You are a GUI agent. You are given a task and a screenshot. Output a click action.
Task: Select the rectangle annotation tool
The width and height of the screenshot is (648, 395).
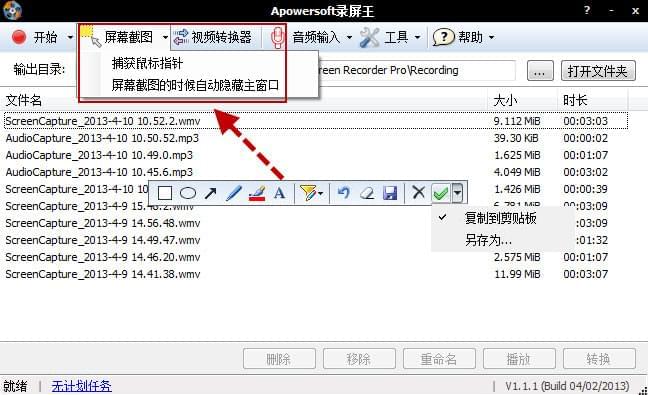(x=164, y=193)
